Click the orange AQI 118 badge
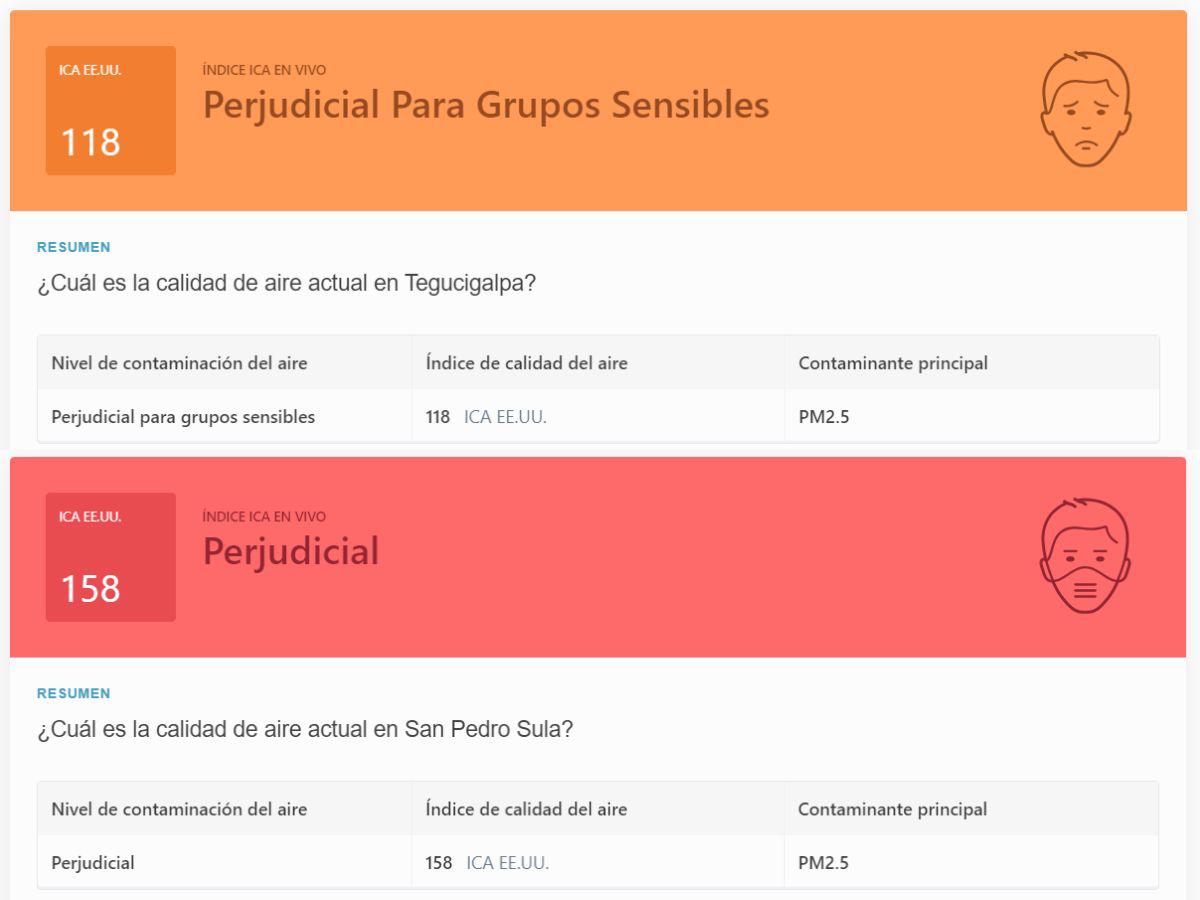Image resolution: width=1200 pixels, height=900 pixels. click(x=110, y=110)
